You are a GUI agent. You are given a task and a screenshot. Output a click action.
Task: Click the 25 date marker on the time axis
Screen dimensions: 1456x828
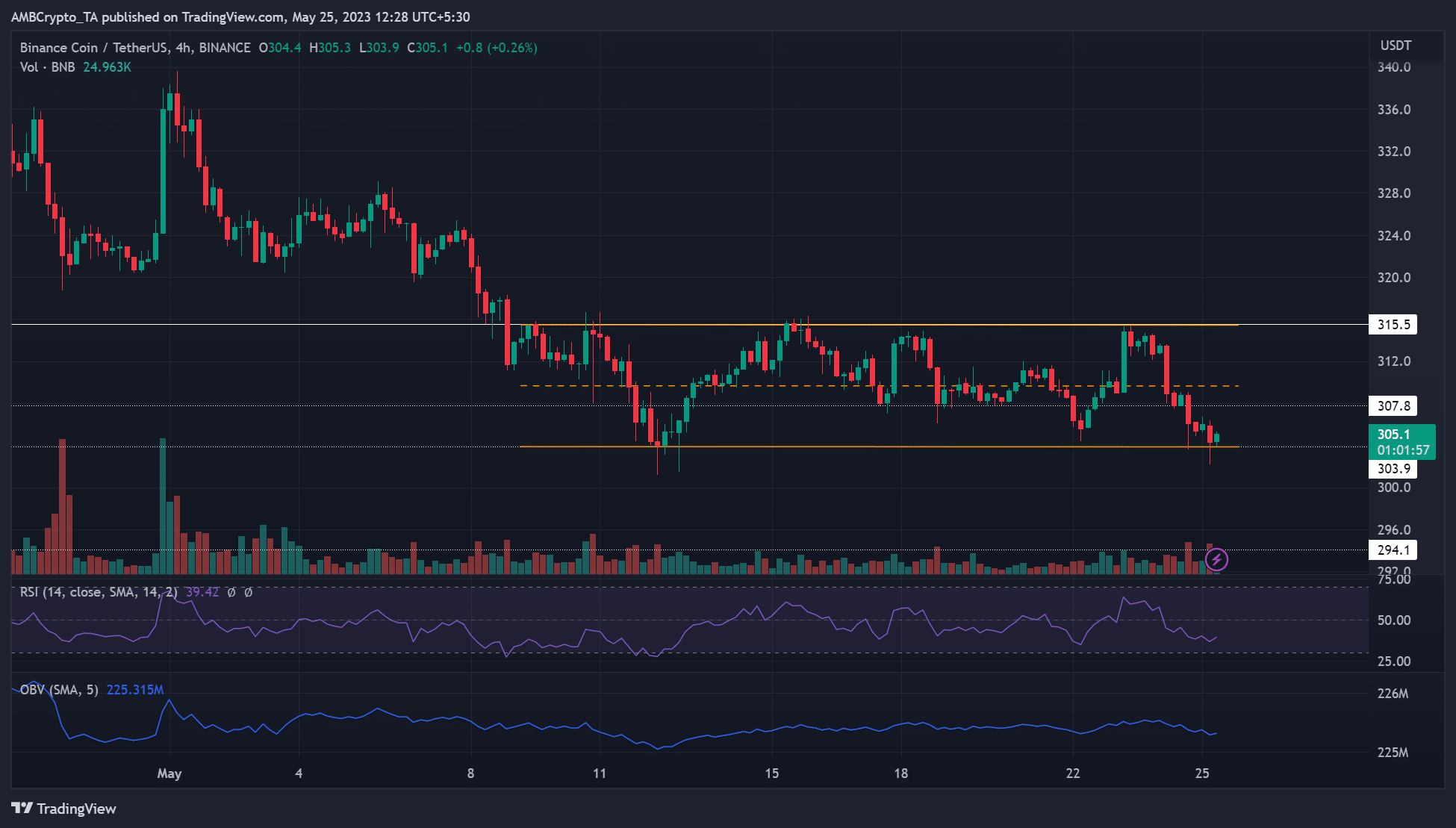click(1202, 773)
